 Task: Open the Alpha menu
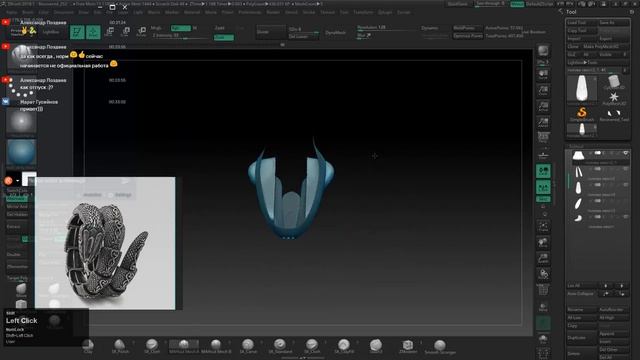click(12, 13)
